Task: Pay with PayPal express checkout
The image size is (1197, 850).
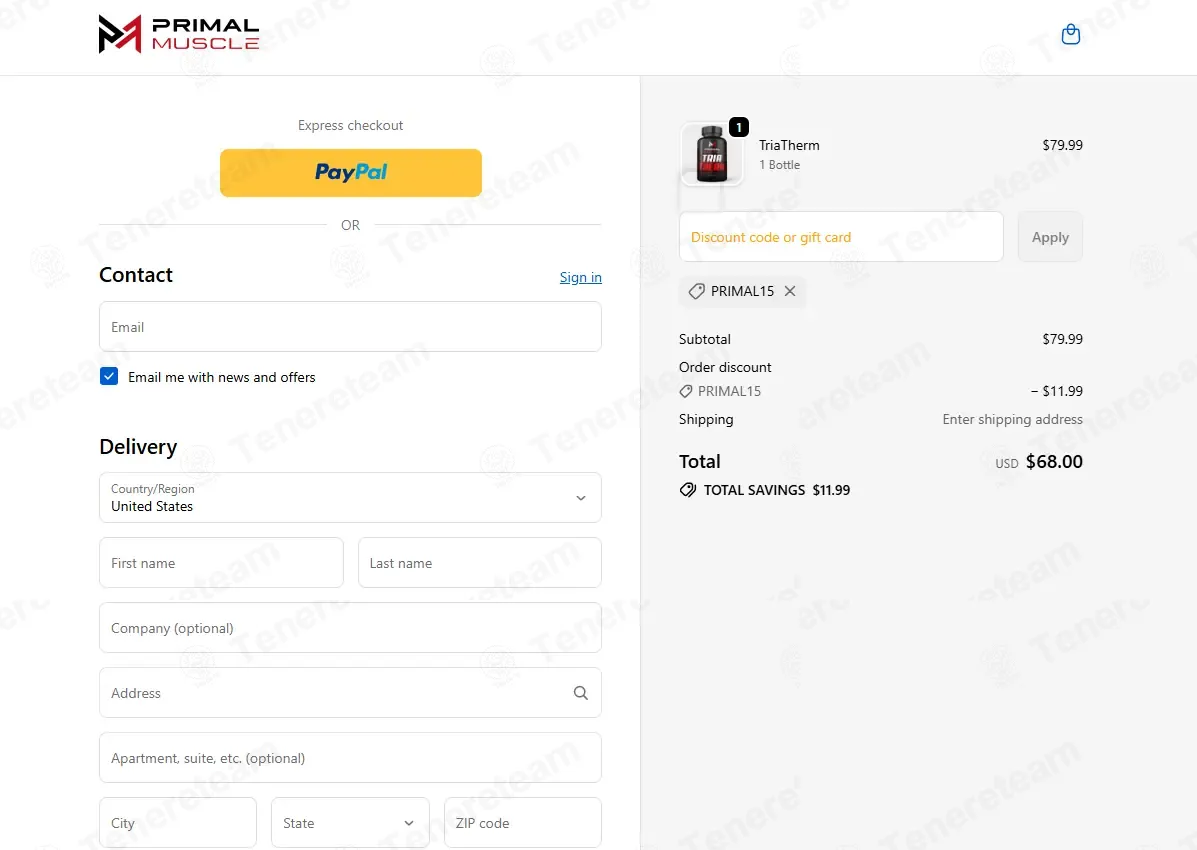Action: tap(350, 173)
